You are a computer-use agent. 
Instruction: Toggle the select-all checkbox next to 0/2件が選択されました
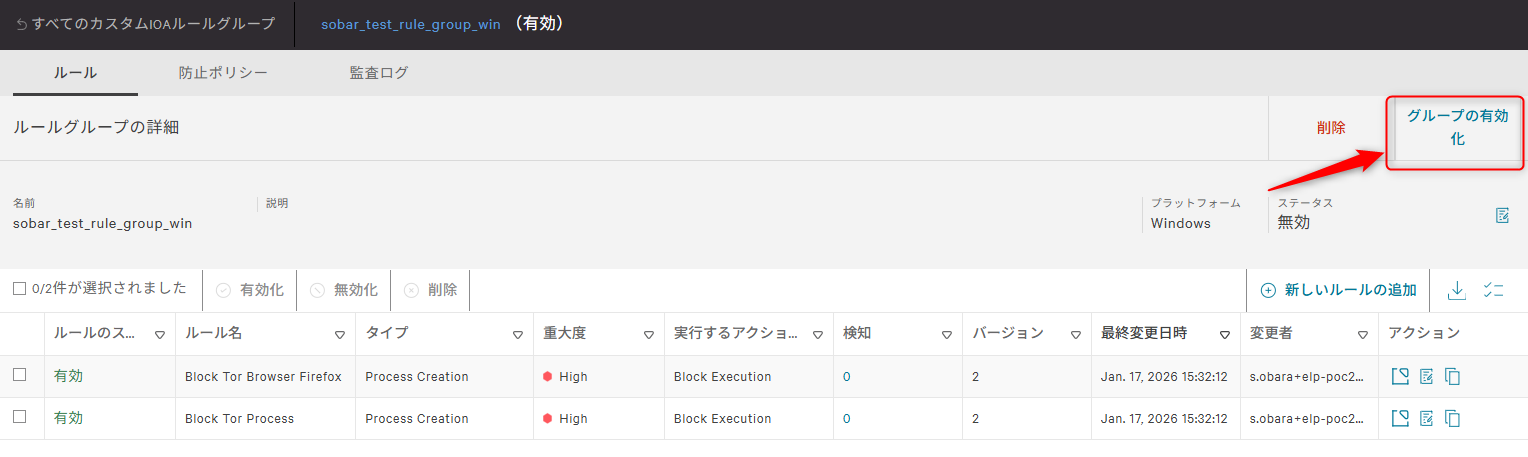(x=19, y=289)
